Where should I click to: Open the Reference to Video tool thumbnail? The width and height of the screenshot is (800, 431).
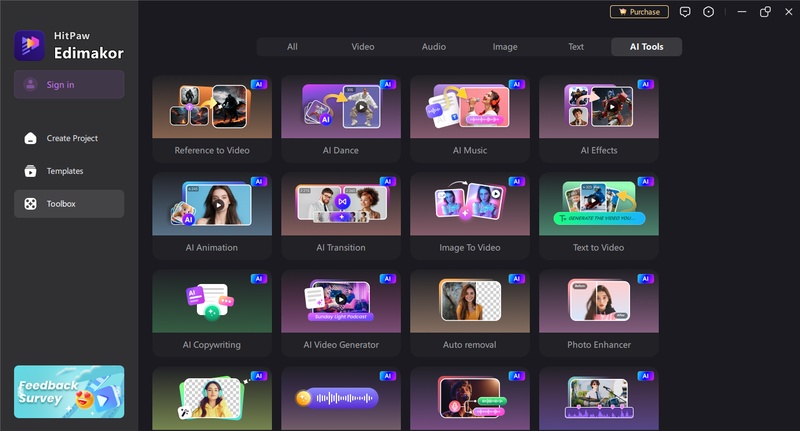pyautogui.click(x=212, y=107)
